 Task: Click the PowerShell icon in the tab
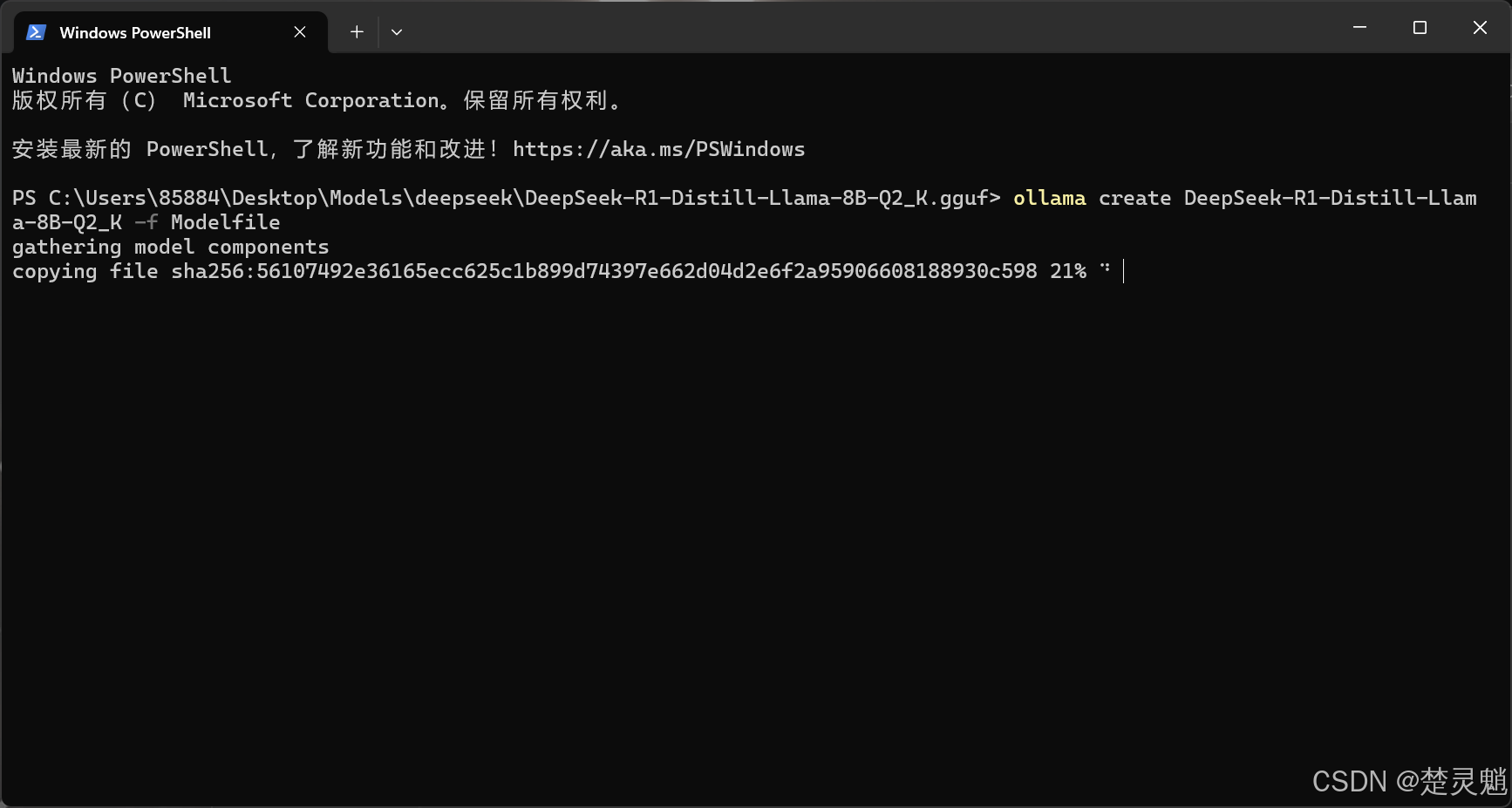coord(36,32)
